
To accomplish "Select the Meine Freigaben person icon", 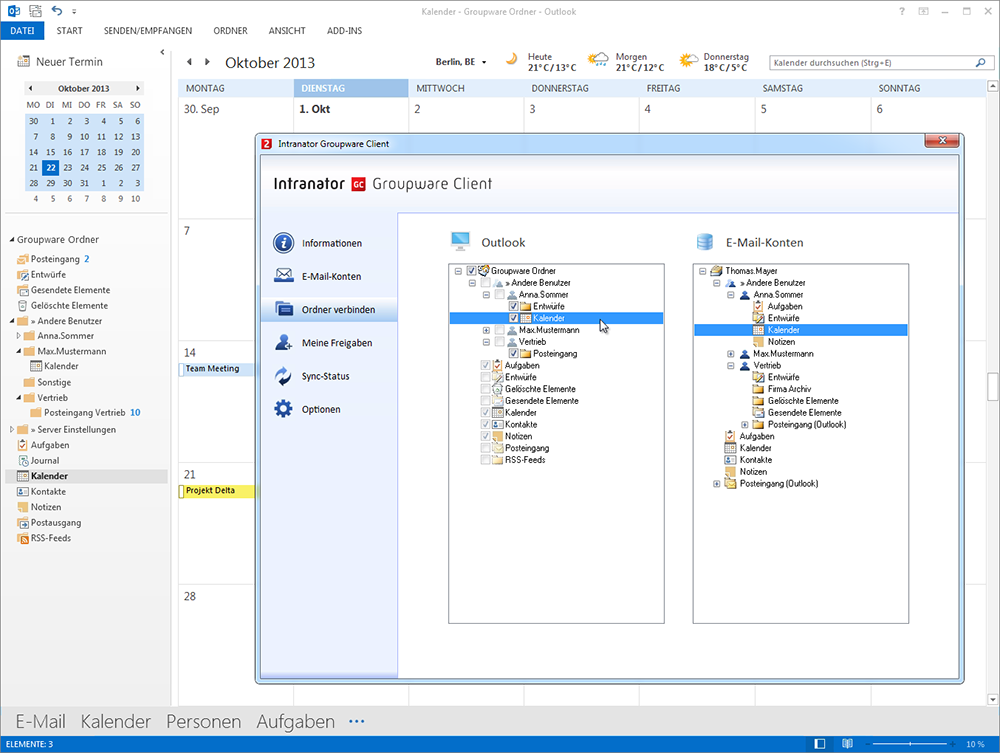I will coord(284,343).
